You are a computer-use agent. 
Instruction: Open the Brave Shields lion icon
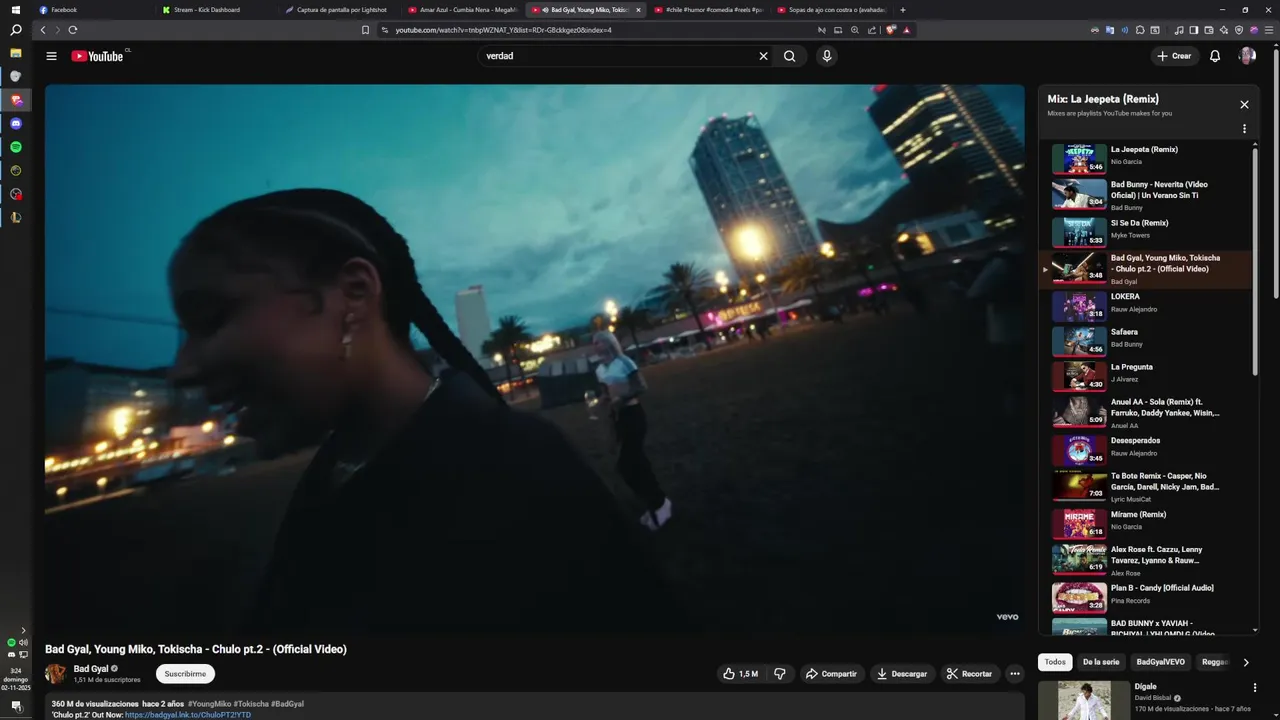pos(891,30)
